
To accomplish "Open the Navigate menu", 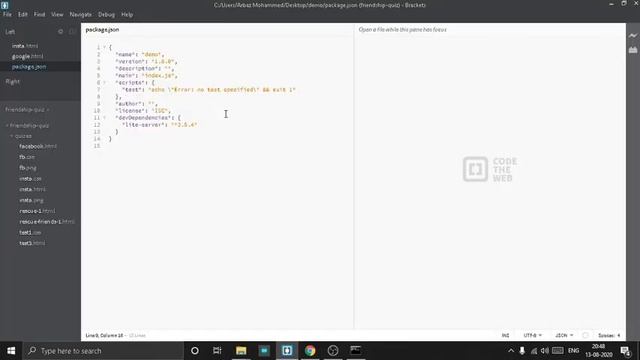I will click(81, 14).
